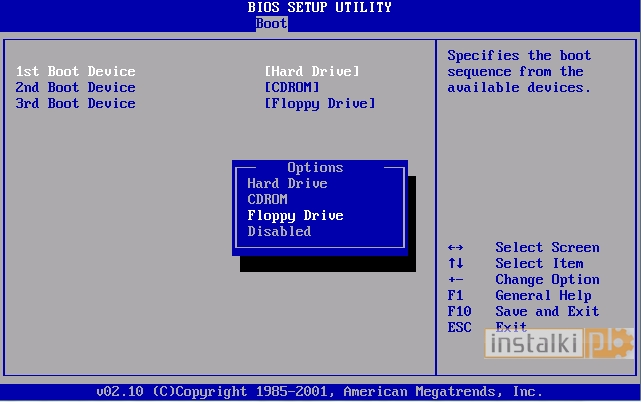
Task: Choose Disabled in the Options popup
Action: click(x=279, y=231)
